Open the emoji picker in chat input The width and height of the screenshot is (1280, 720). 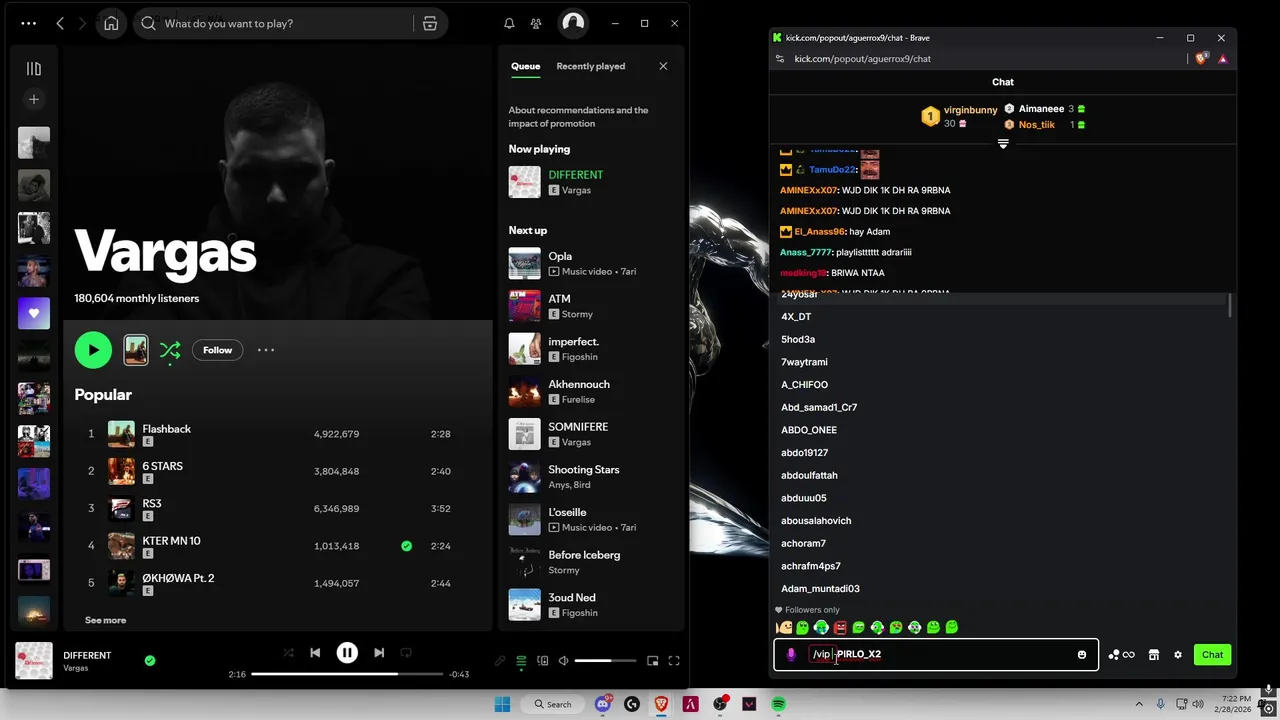click(x=1081, y=654)
